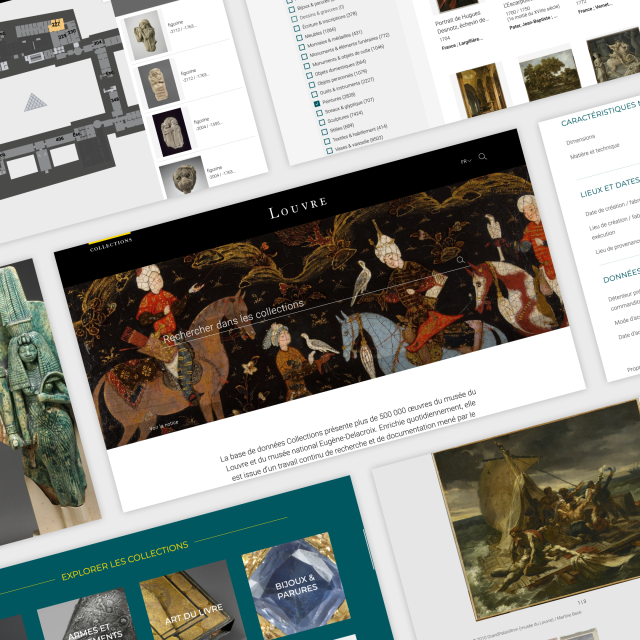Click the 'Date de création' label
The image size is (640, 640).
[605, 209]
